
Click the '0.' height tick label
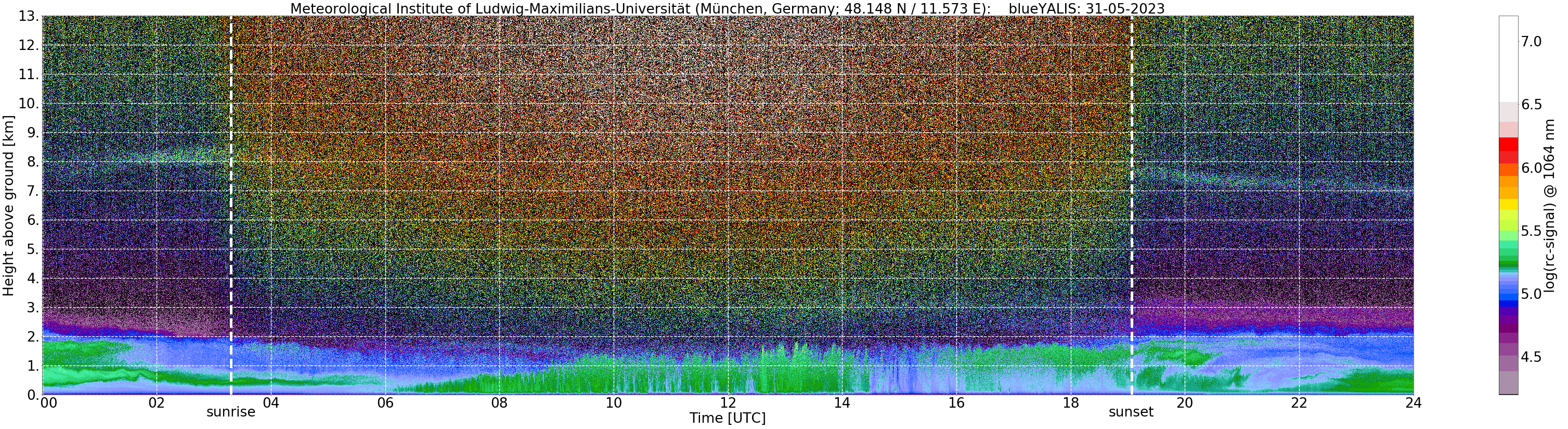pyautogui.click(x=33, y=395)
